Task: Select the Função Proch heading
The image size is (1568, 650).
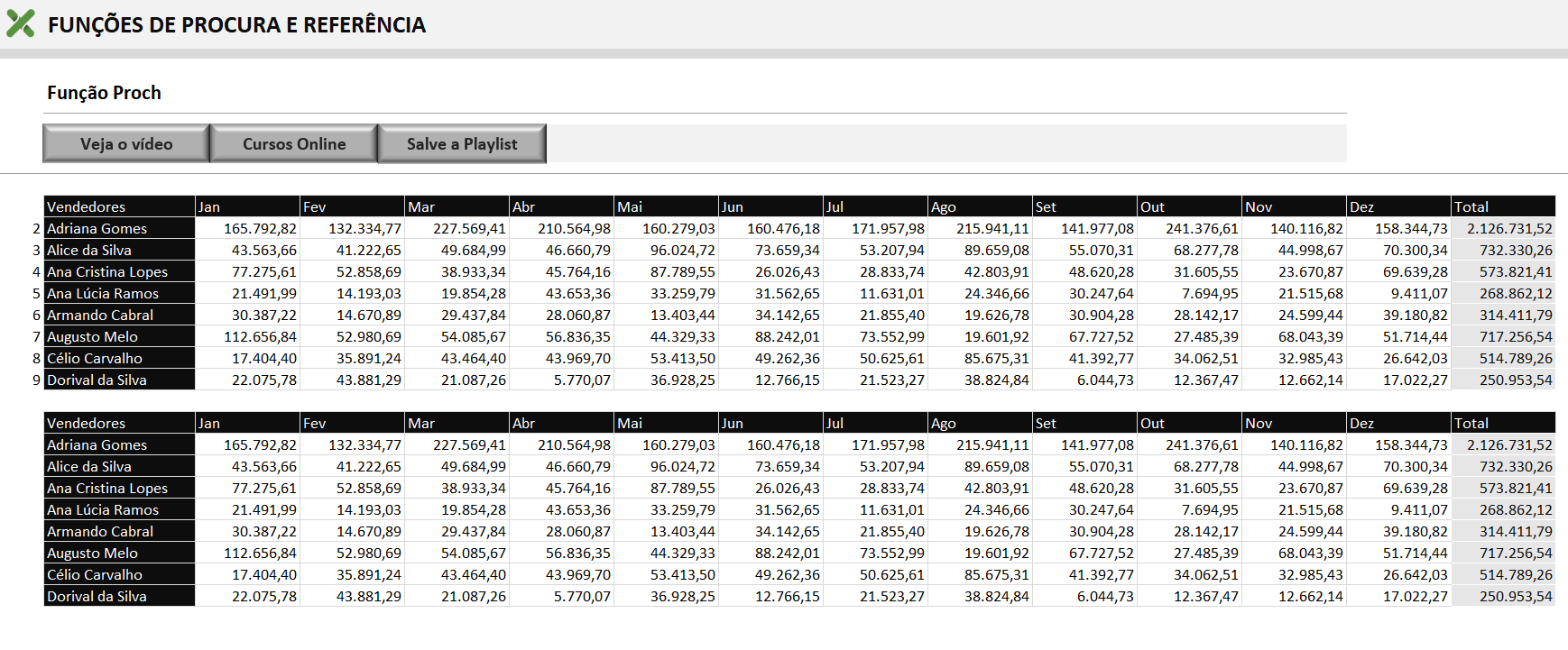Action: coord(104,93)
